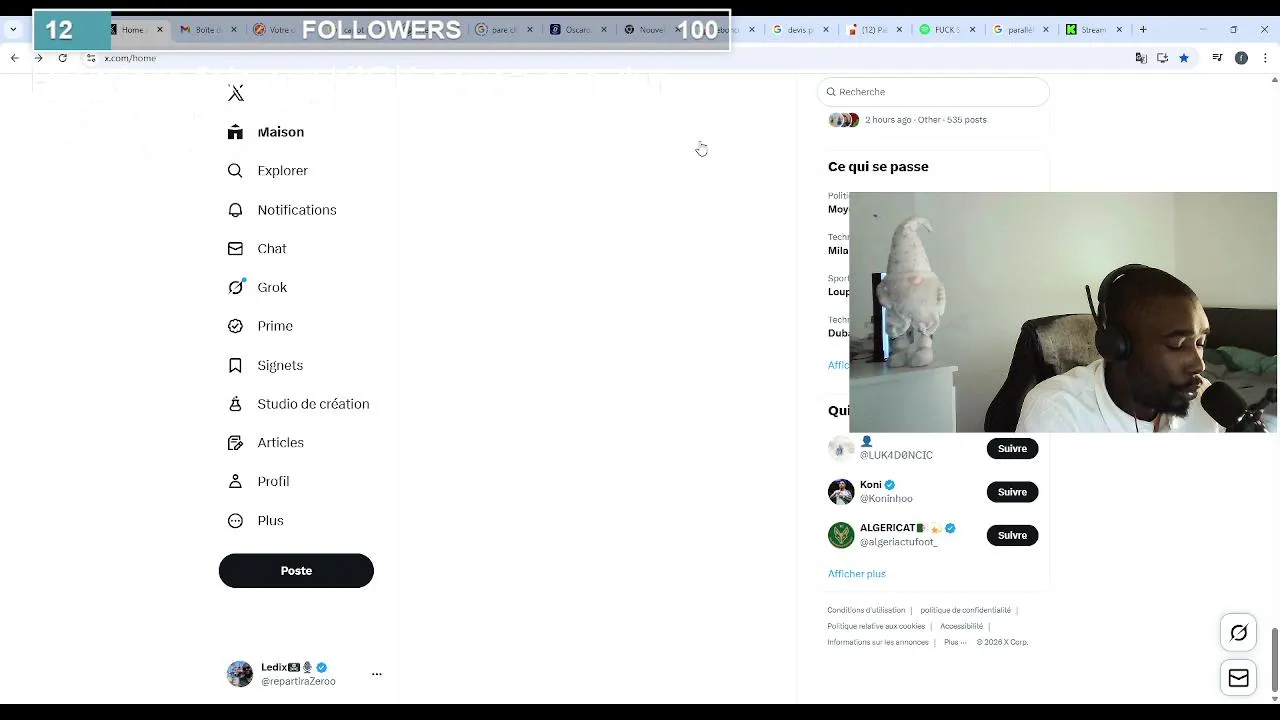Click Afficher plus link under suggestions

point(857,574)
